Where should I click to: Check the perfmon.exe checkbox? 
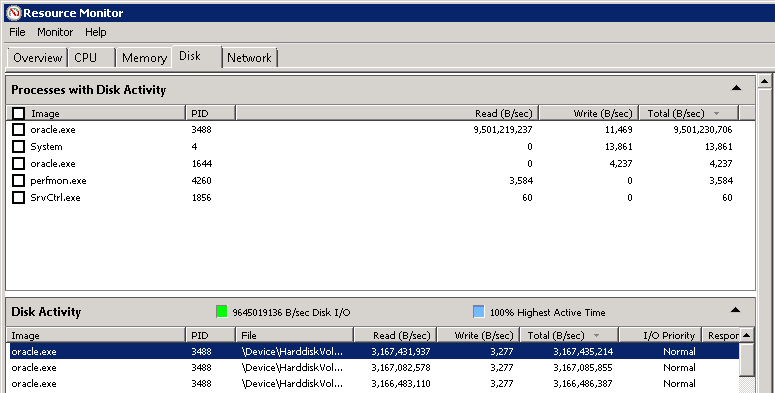18,180
